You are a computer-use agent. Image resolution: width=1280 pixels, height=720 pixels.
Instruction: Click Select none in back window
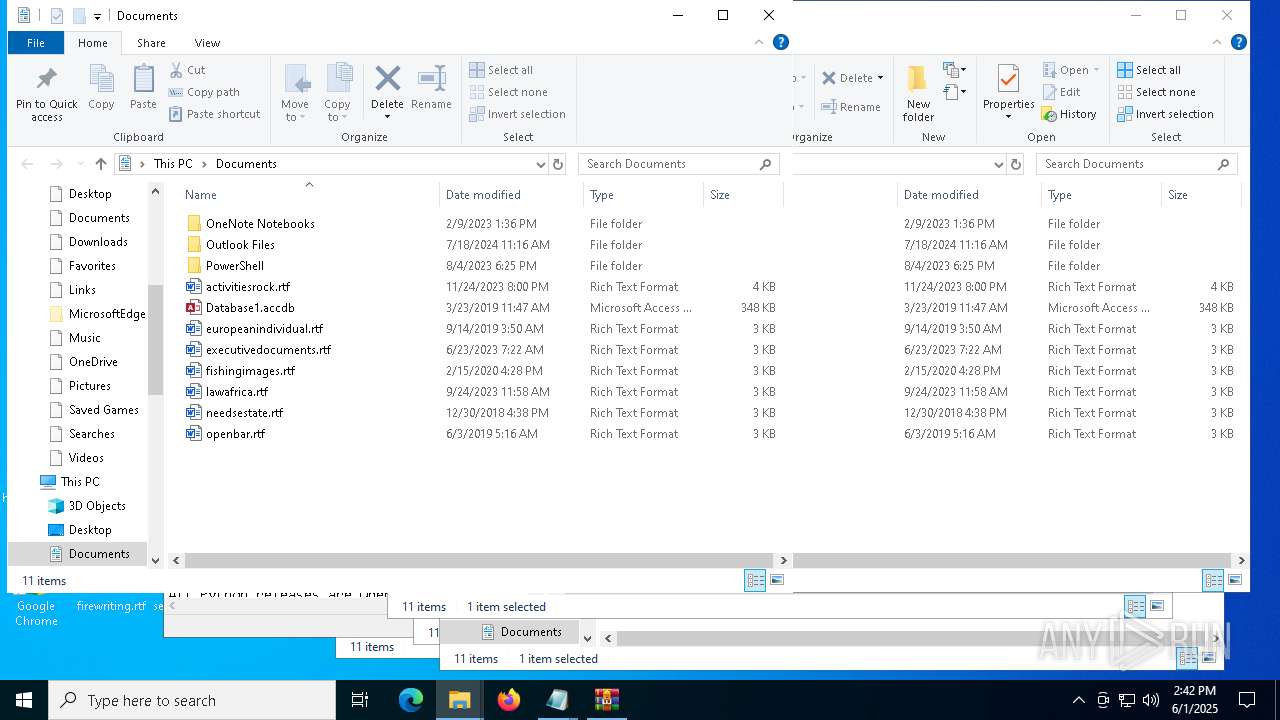click(1156, 92)
